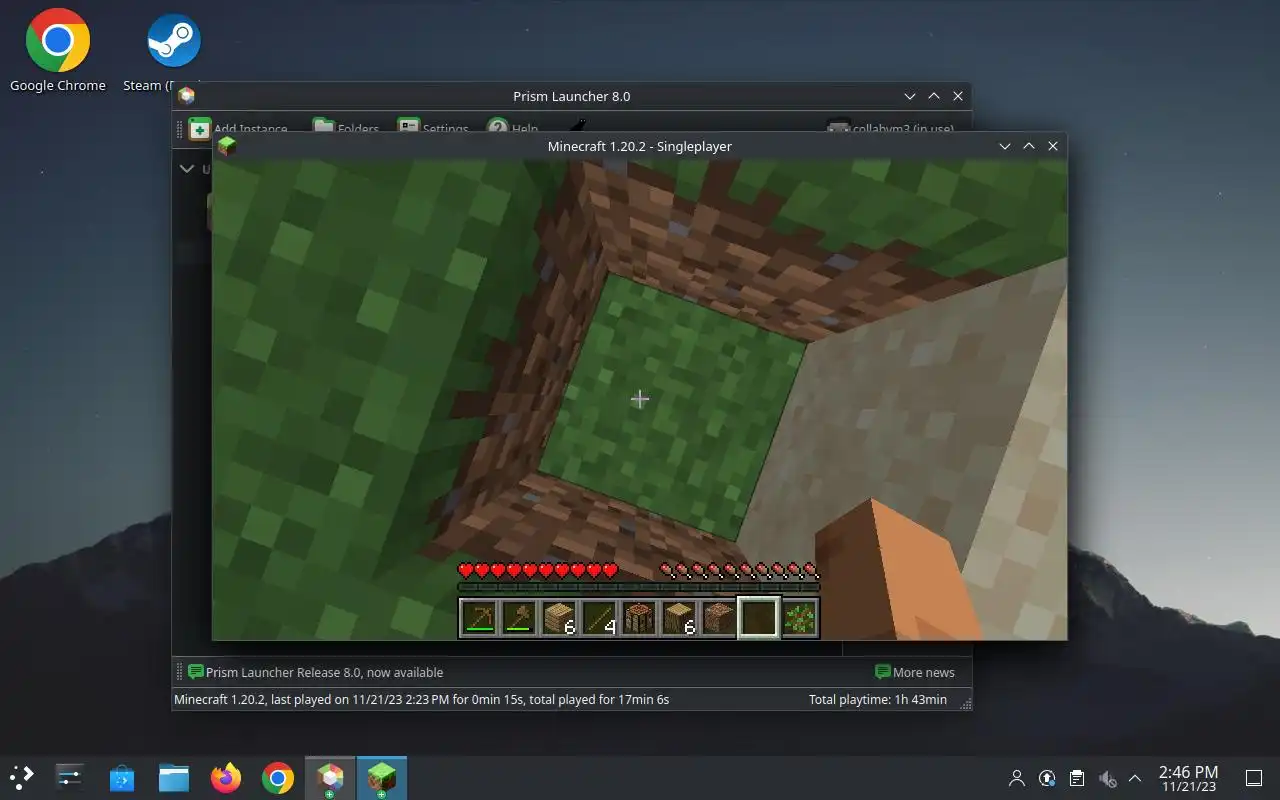Maximize the Minecraft window
This screenshot has width=1280, height=800.
tap(1029, 146)
